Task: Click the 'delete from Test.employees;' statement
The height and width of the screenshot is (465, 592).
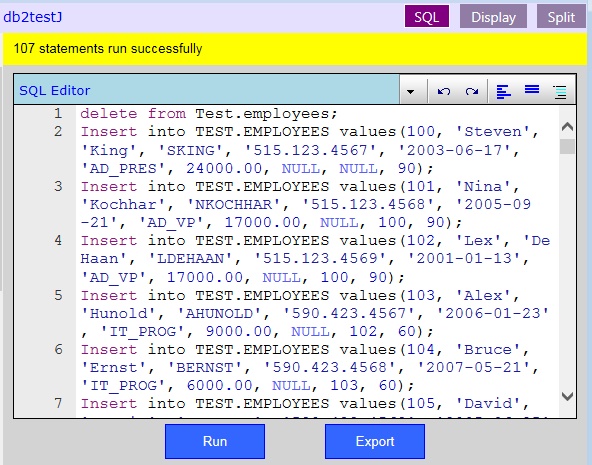Action: [209, 114]
